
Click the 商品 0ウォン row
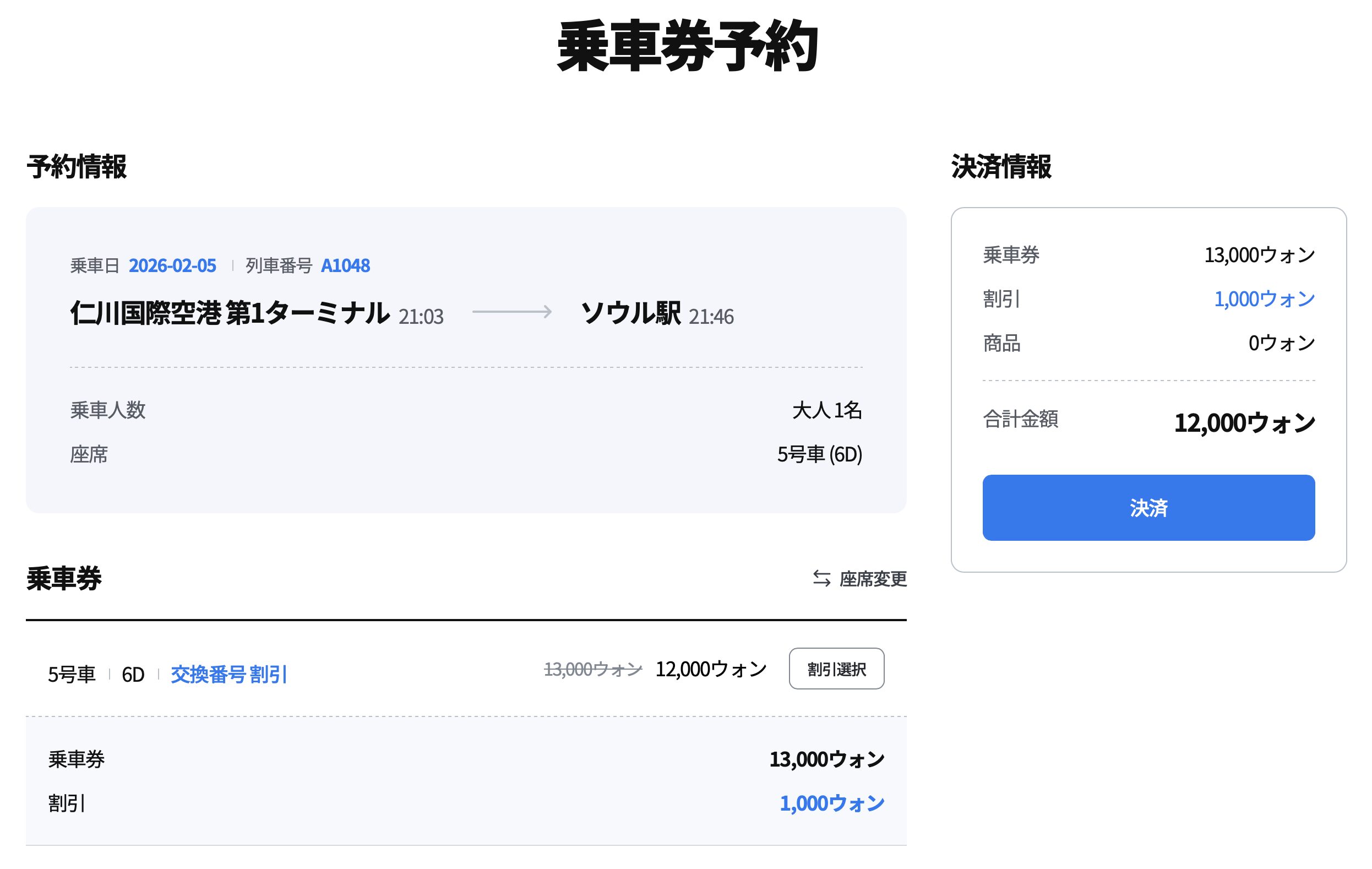(1148, 343)
